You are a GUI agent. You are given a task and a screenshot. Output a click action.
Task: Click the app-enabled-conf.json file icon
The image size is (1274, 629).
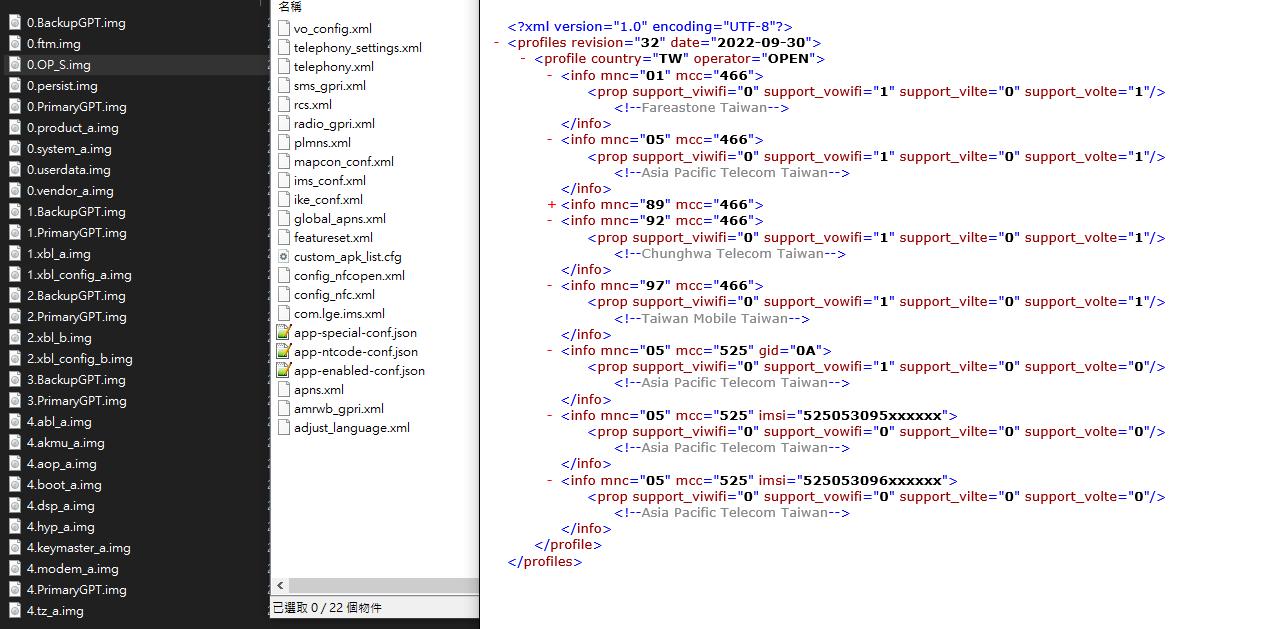click(284, 371)
